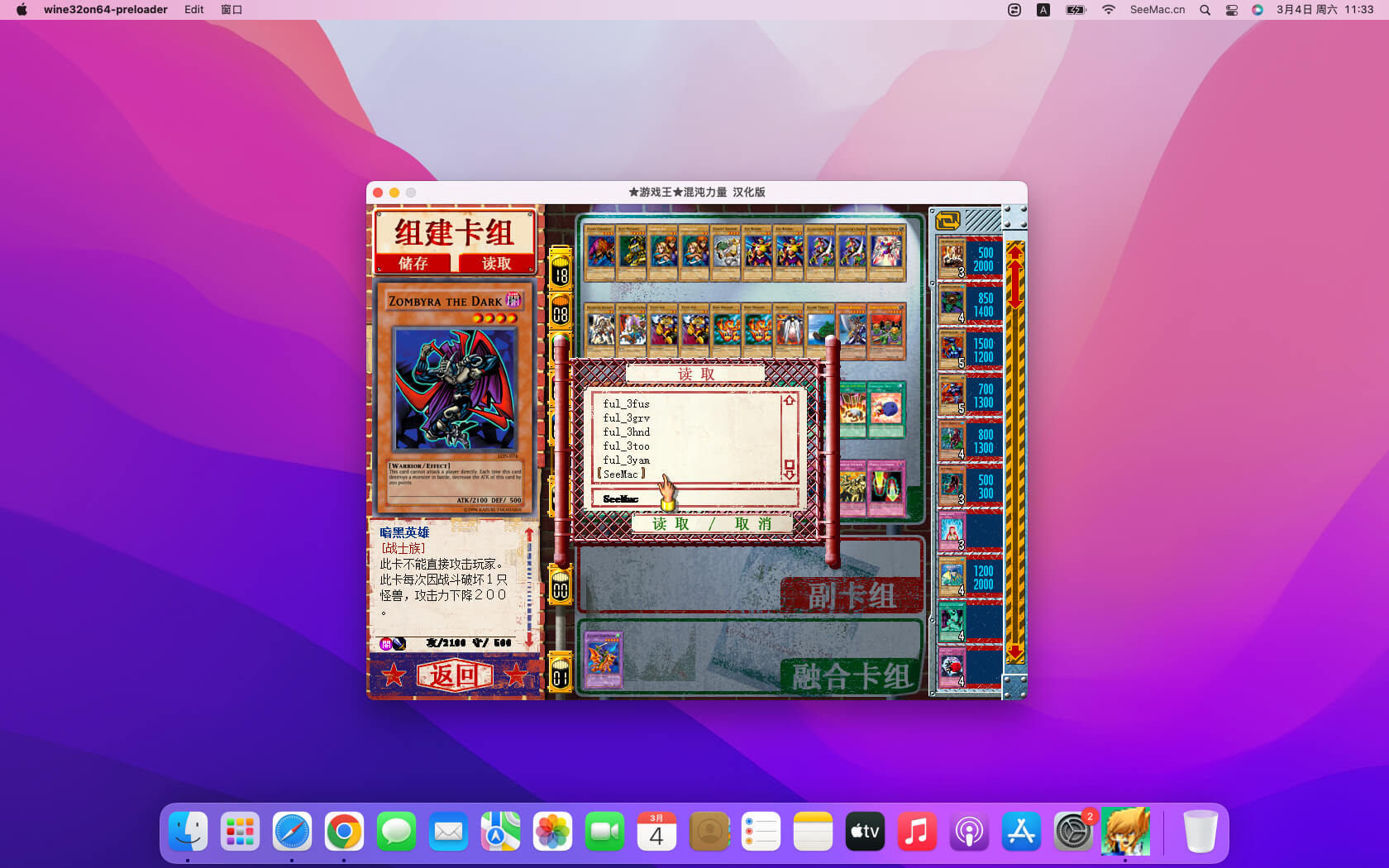Click the last card in top deck row
Screen dimensions: 1389x868
pyautogui.click(x=885, y=253)
